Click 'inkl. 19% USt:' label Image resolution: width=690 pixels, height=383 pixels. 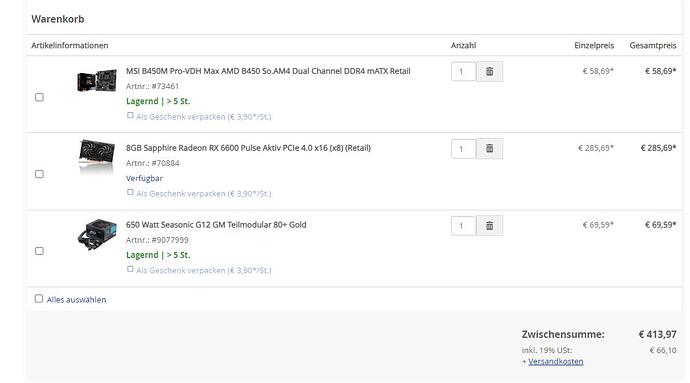(547, 350)
